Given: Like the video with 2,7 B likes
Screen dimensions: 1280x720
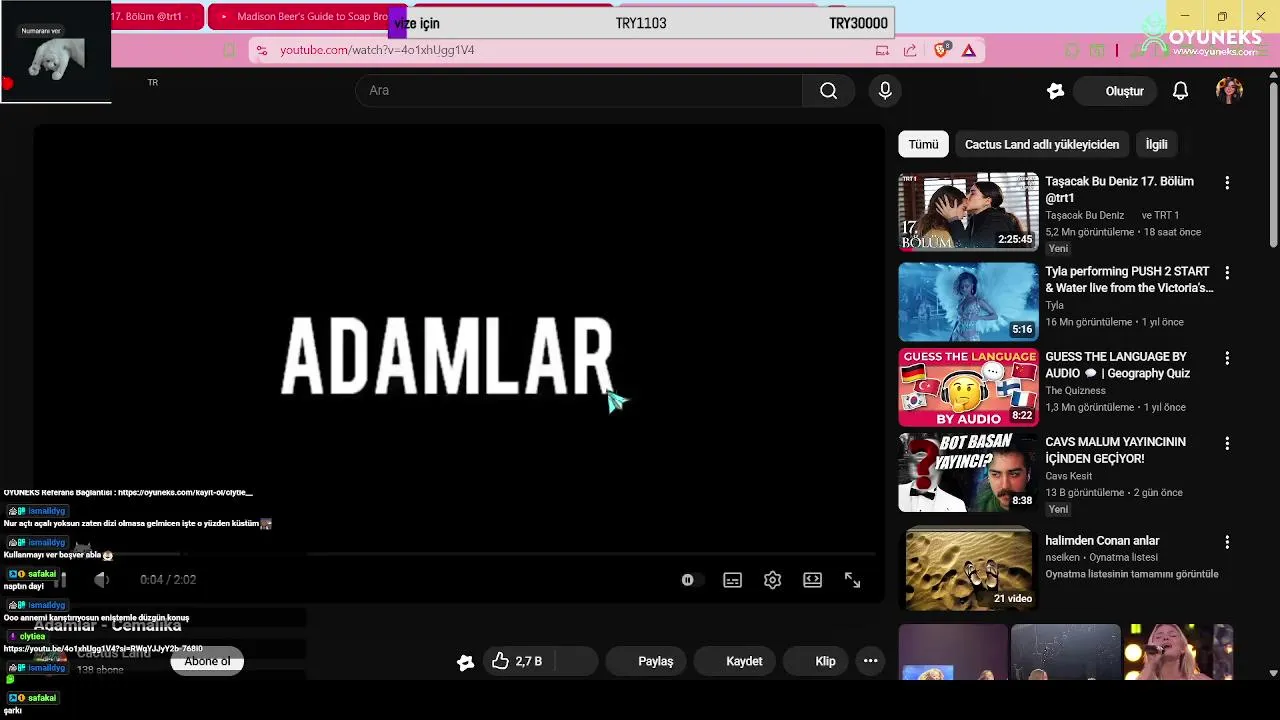Looking at the screenshot, I should click(x=518, y=661).
